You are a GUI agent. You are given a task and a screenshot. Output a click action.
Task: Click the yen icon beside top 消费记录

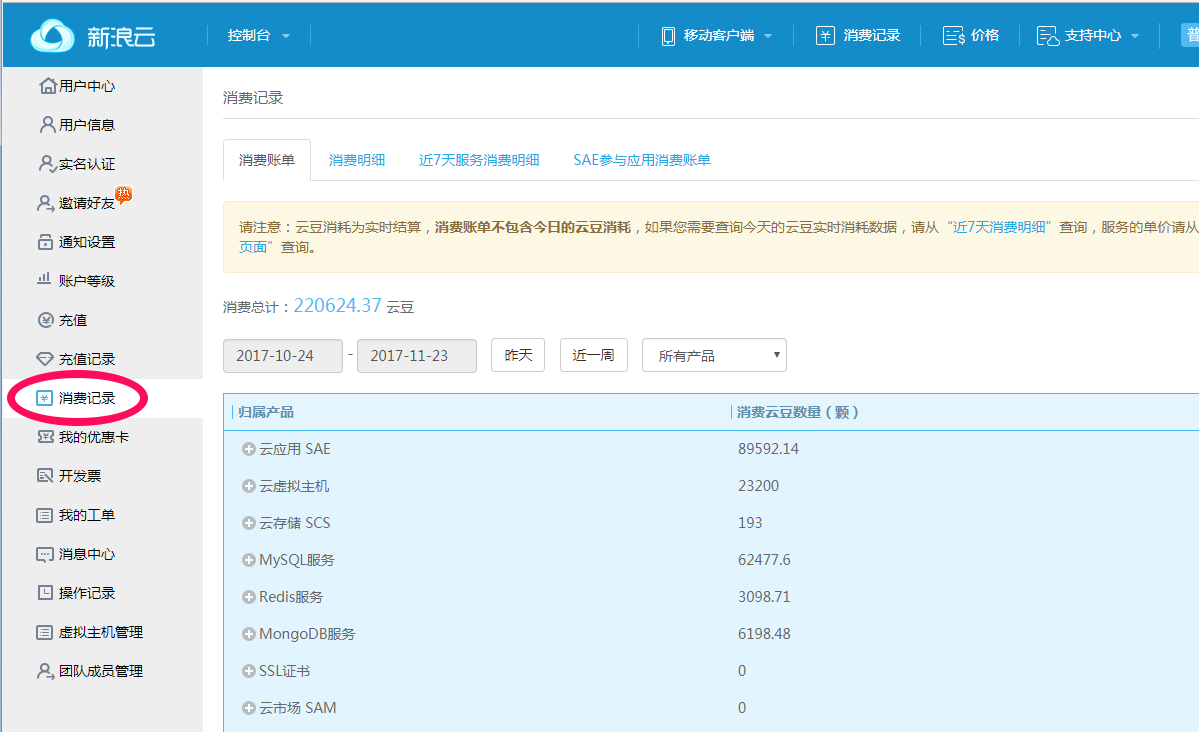825,35
